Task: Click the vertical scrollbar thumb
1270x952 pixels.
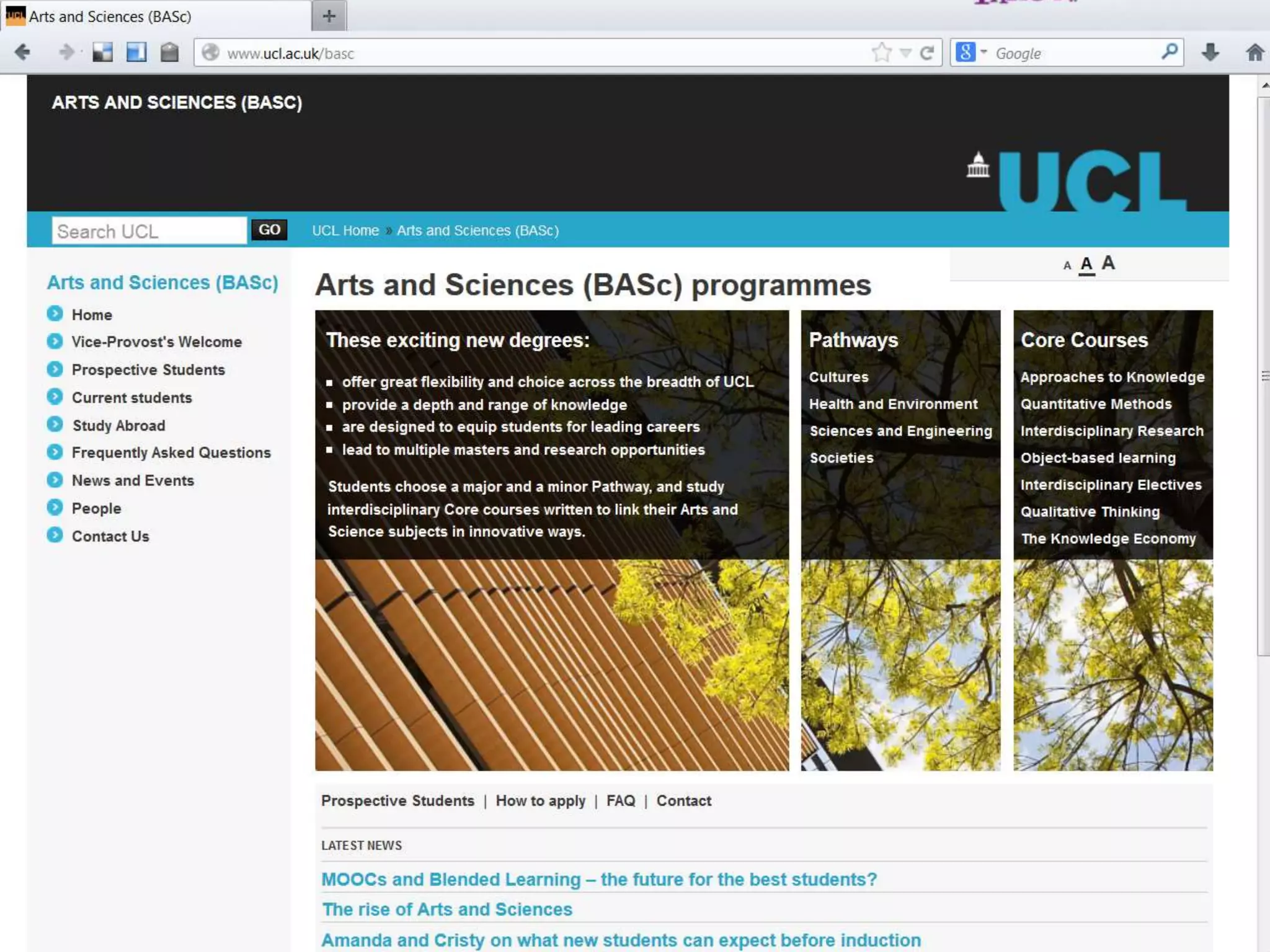Action: (1263, 376)
